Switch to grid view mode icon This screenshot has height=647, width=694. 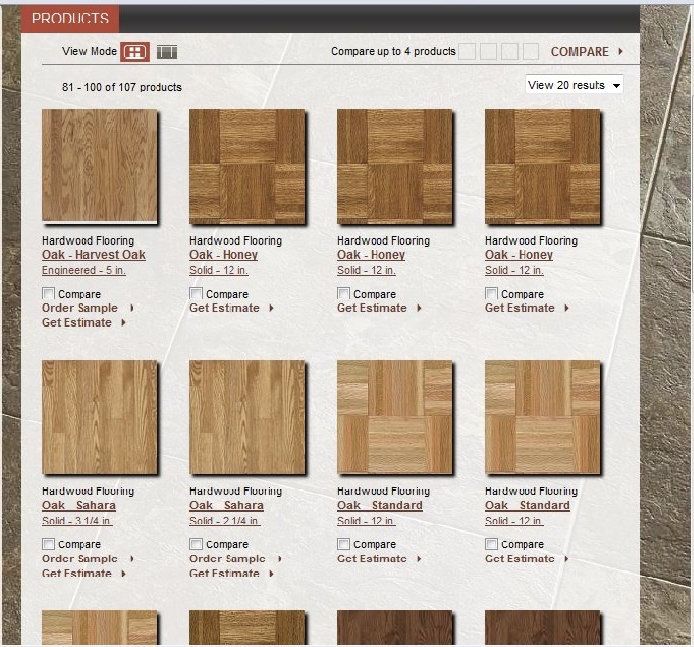135,52
